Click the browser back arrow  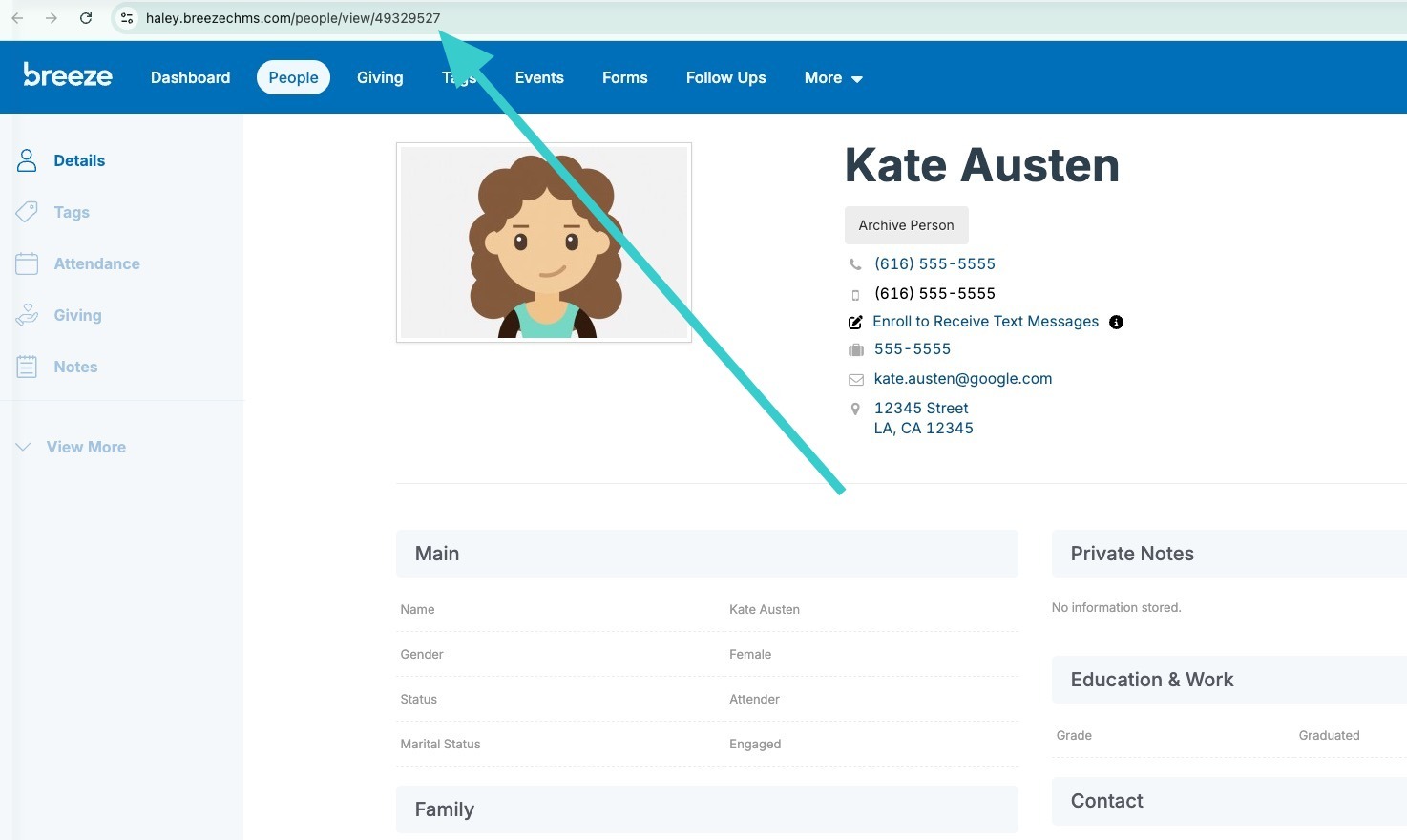click(x=17, y=18)
